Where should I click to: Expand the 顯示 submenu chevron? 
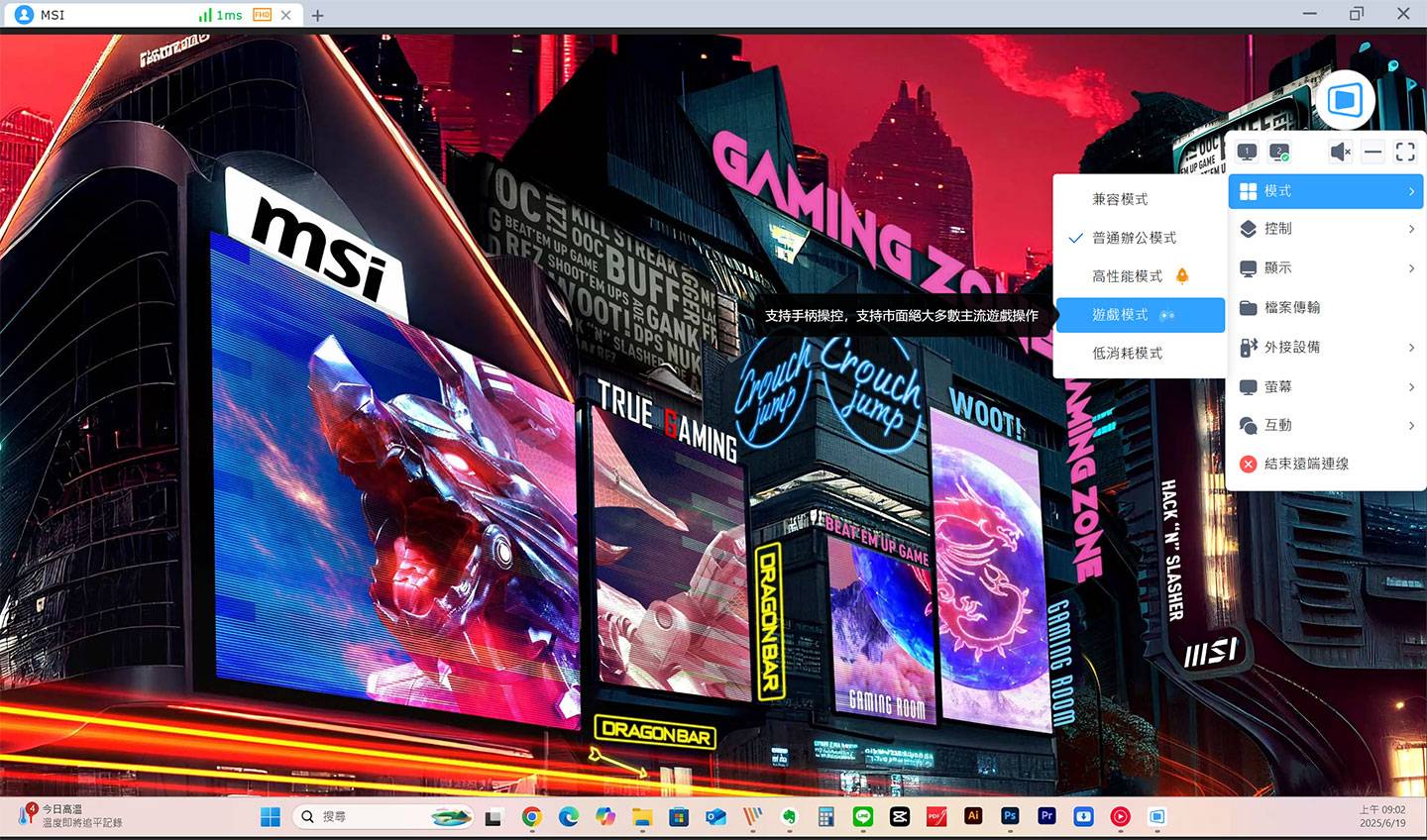point(1411,268)
